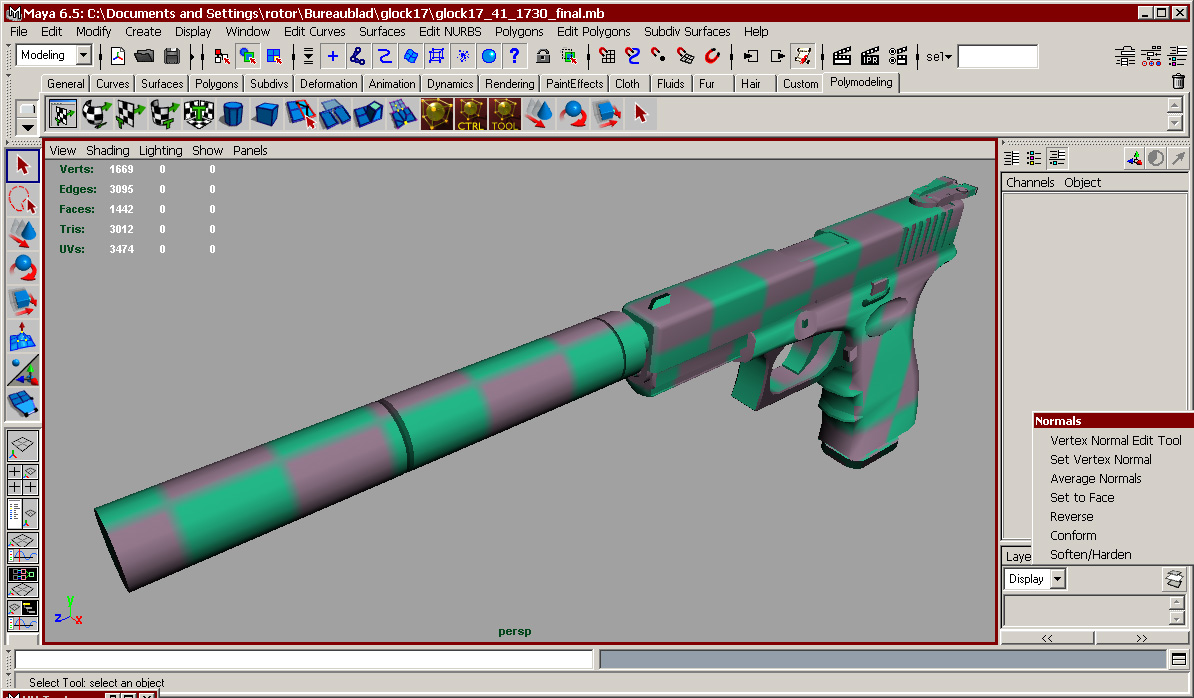Click the polygon cube shelf icon

click(x=266, y=114)
